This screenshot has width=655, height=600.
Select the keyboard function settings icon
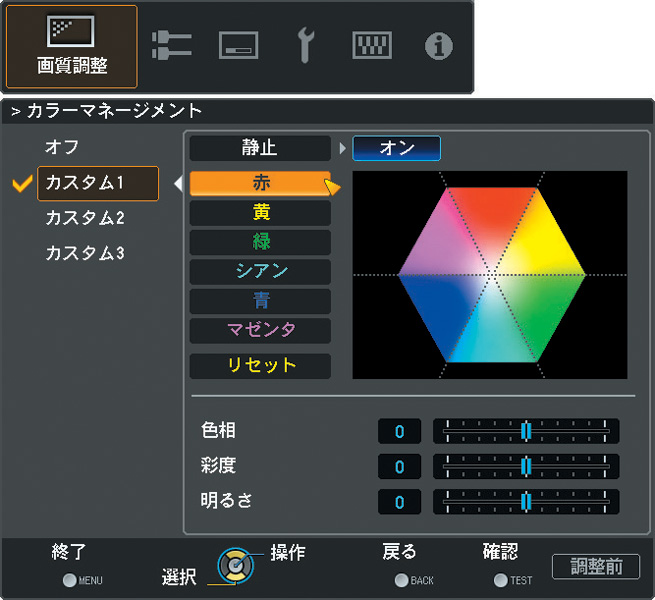(x=371, y=46)
